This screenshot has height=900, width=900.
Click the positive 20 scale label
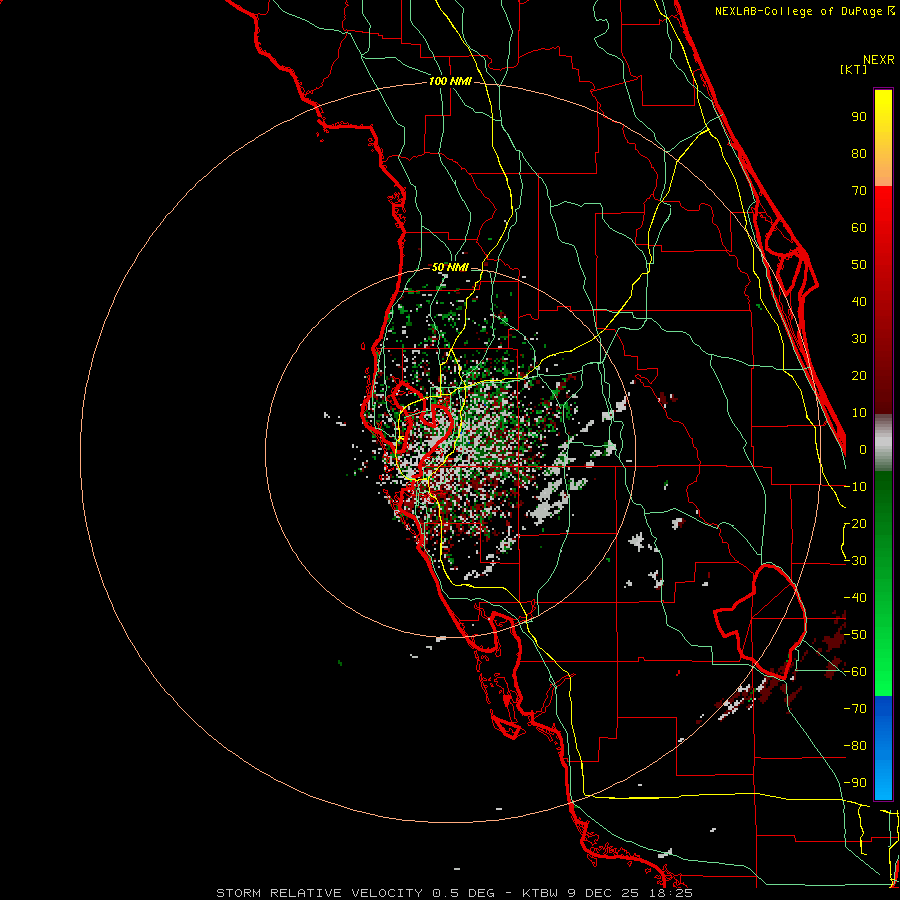[x=859, y=376]
